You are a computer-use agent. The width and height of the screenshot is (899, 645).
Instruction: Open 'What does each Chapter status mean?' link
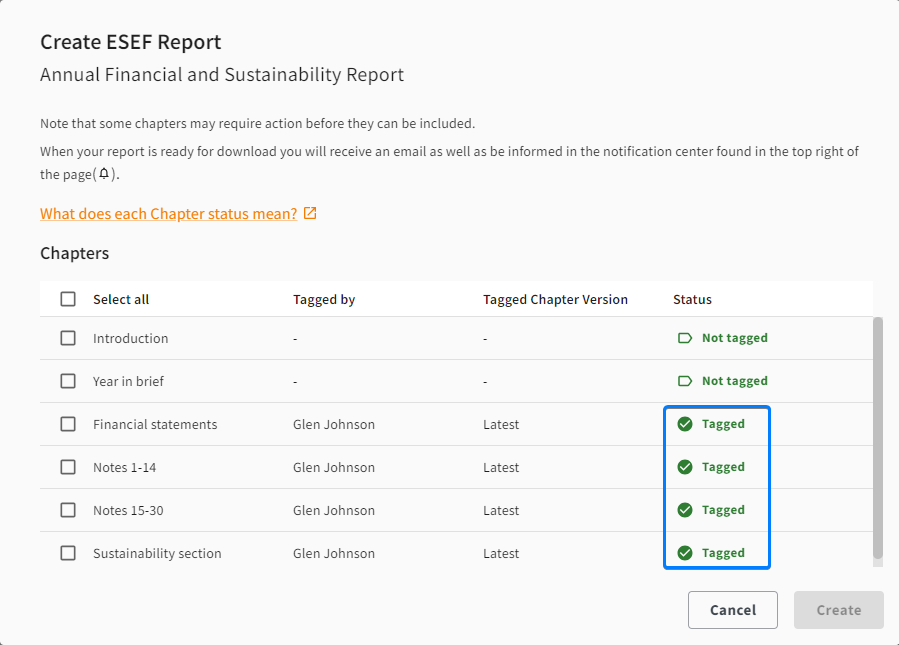(169, 214)
